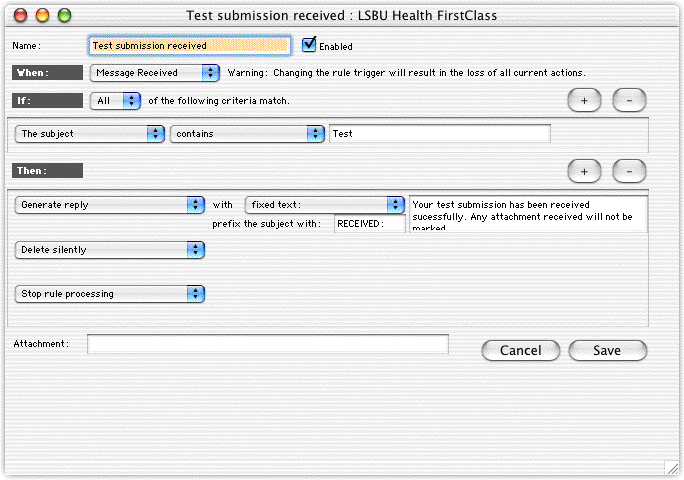Click the red close window button
This screenshot has height=480, width=684.
[22, 16]
